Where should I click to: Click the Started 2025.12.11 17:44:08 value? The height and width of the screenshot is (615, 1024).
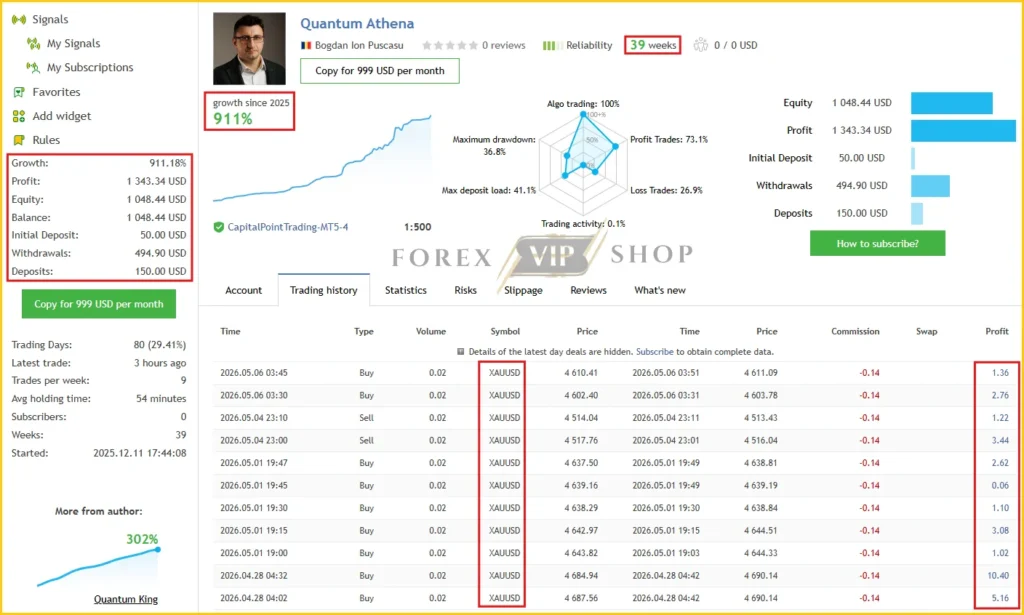140,453
